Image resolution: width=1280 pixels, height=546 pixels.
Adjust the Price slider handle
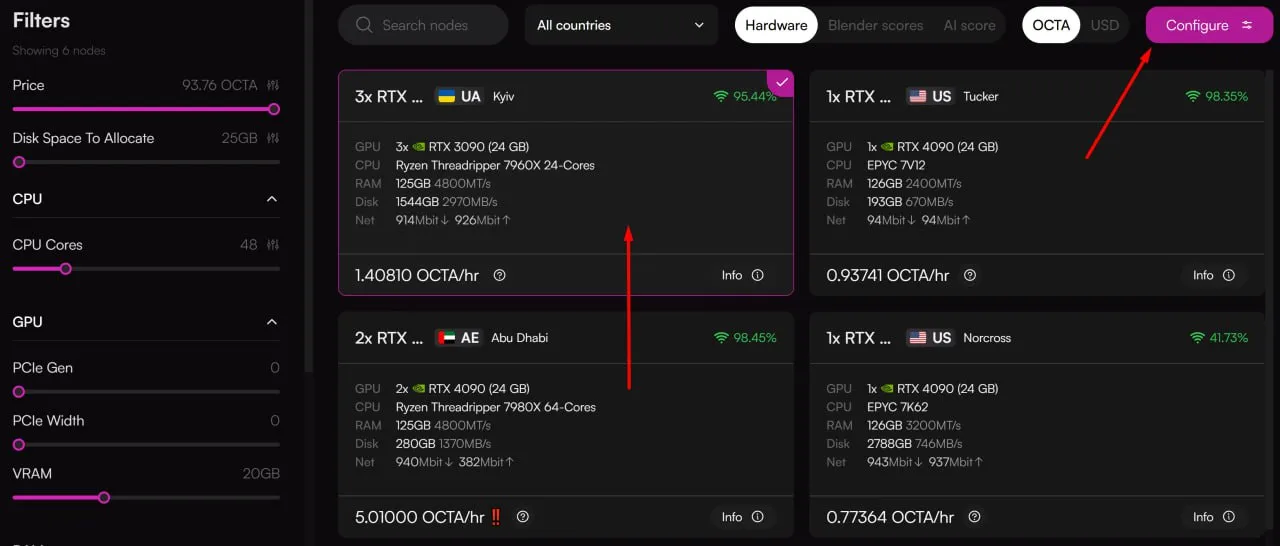click(x=274, y=109)
